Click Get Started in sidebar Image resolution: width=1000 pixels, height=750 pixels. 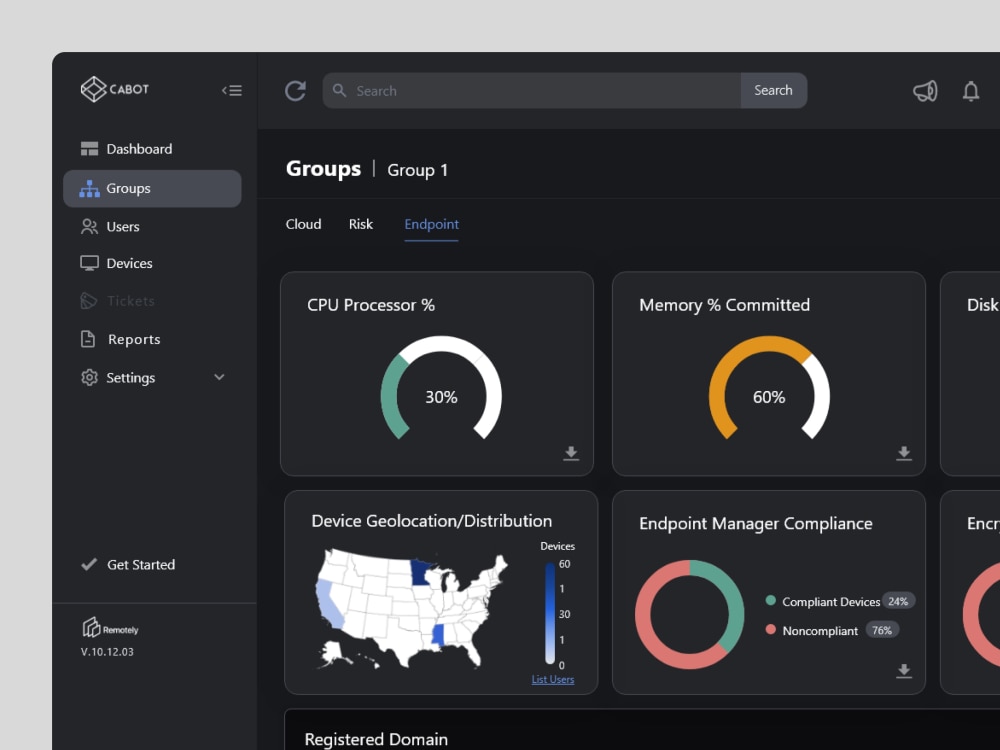tap(141, 564)
